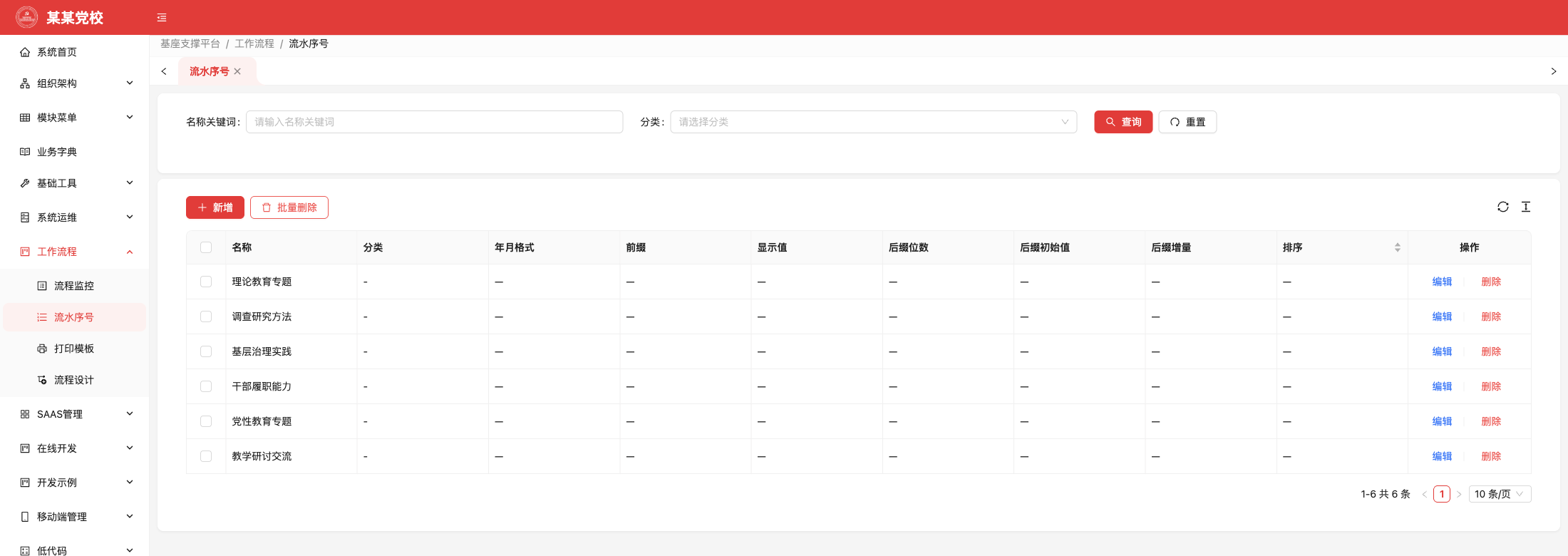Expand the 基础工具 menu
The width and height of the screenshot is (1568, 556).
[75, 183]
